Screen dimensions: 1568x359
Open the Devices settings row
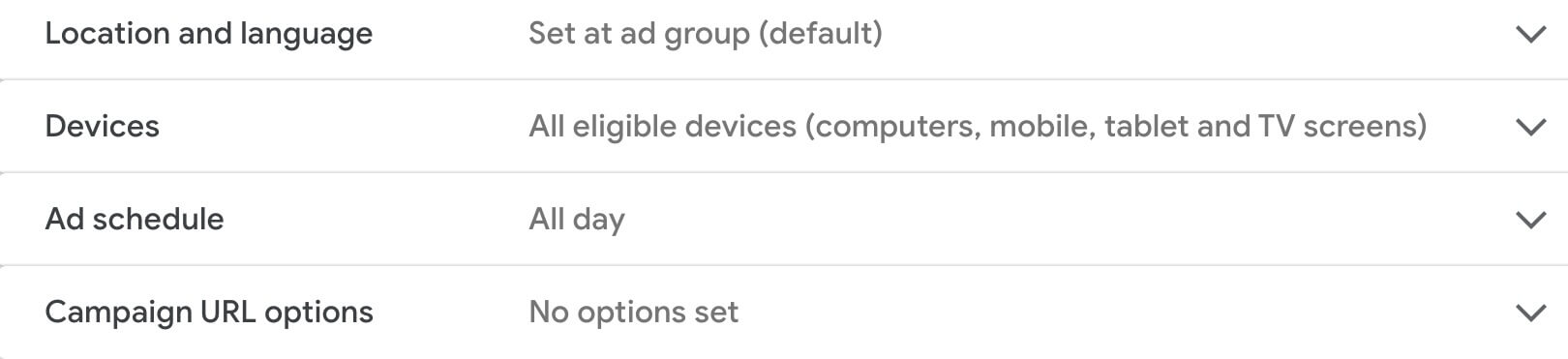784,126
